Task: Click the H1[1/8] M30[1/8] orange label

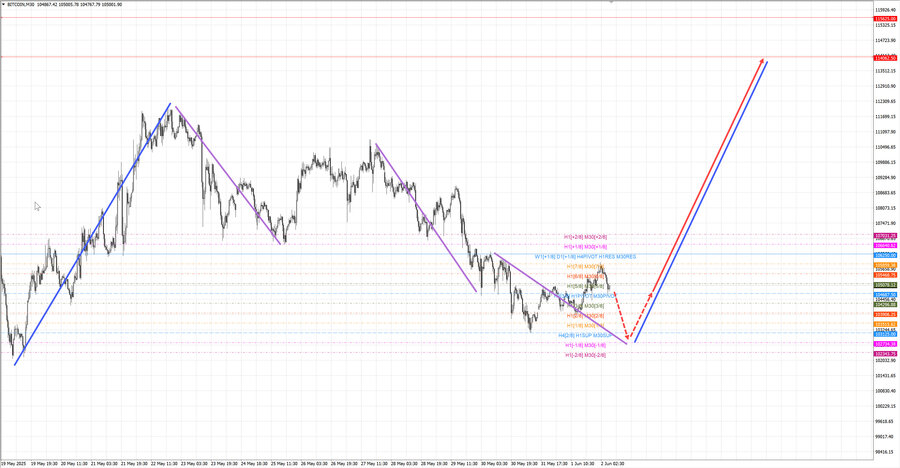Action: (585, 326)
